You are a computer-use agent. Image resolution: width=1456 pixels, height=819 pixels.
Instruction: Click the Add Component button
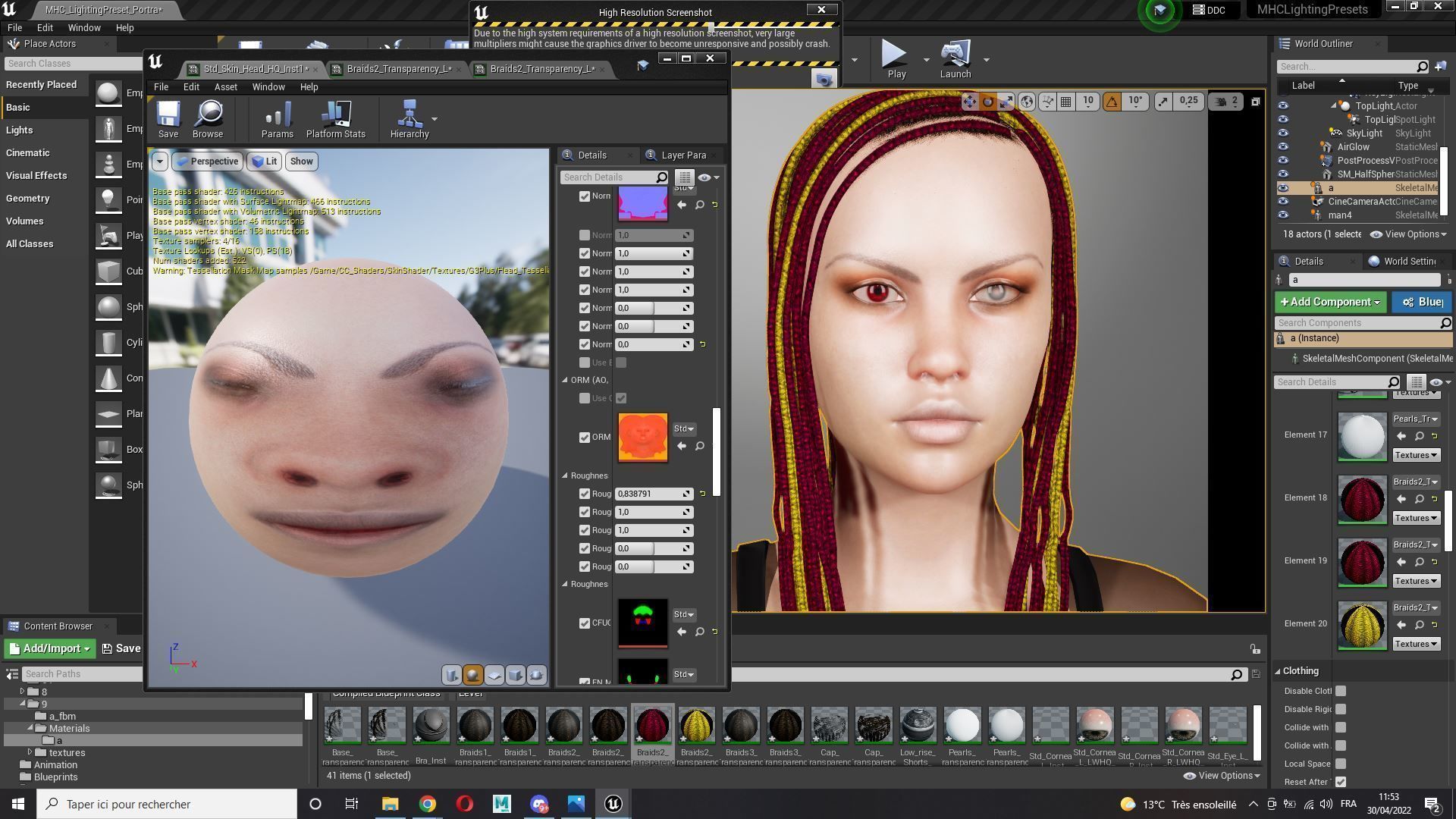coord(1329,302)
